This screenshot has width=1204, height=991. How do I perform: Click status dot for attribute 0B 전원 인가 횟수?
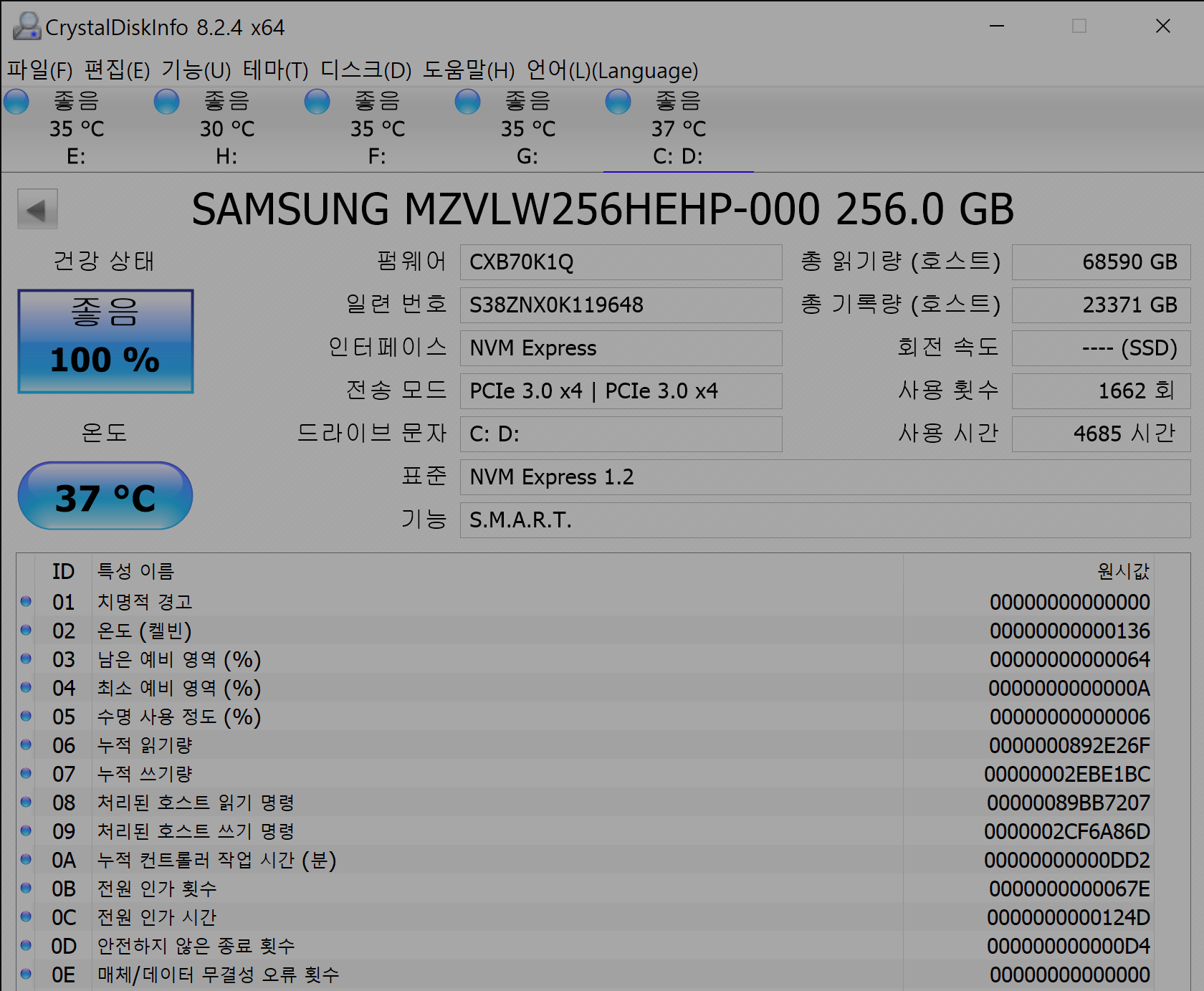(26, 888)
